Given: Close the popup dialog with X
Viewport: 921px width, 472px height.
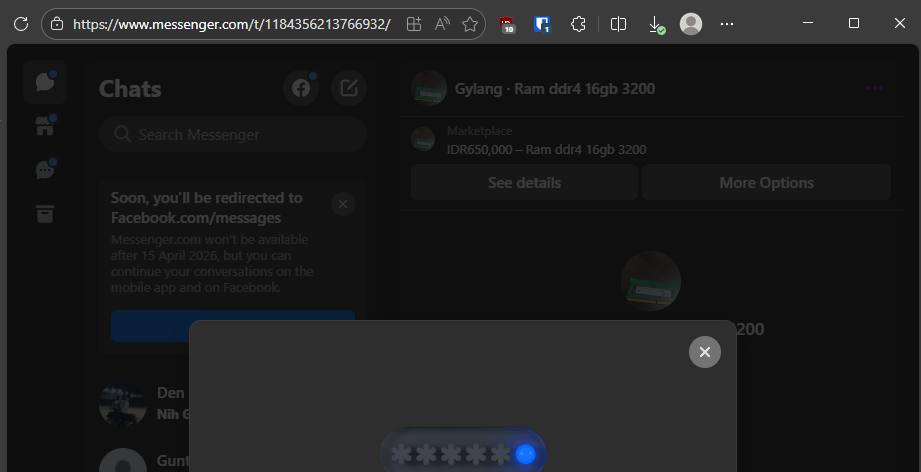Looking at the screenshot, I should point(704,352).
